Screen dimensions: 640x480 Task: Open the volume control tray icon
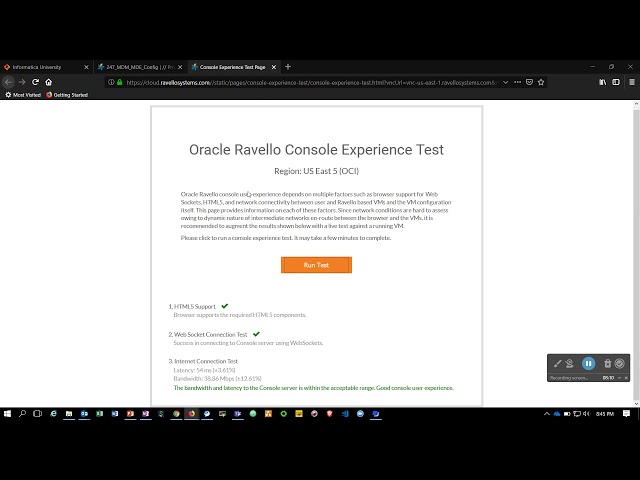[587, 413]
